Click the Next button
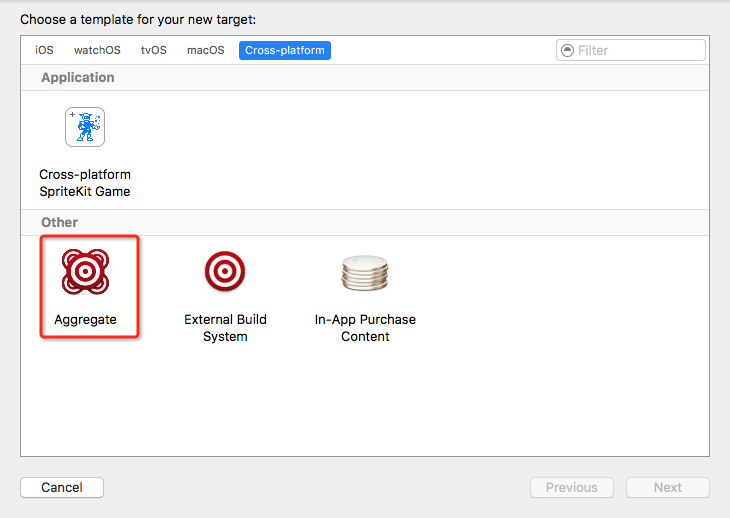Screen dimensions: 730x518 tap(668, 488)
